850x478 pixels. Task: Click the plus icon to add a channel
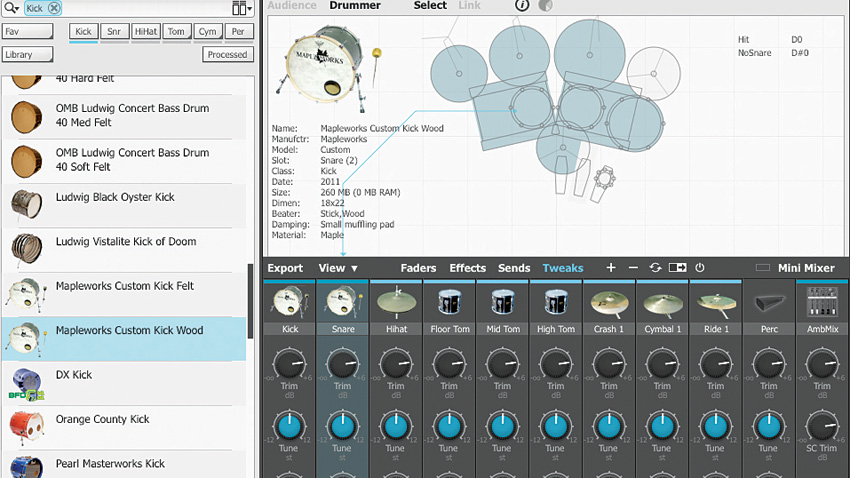(x=611, y=268)
